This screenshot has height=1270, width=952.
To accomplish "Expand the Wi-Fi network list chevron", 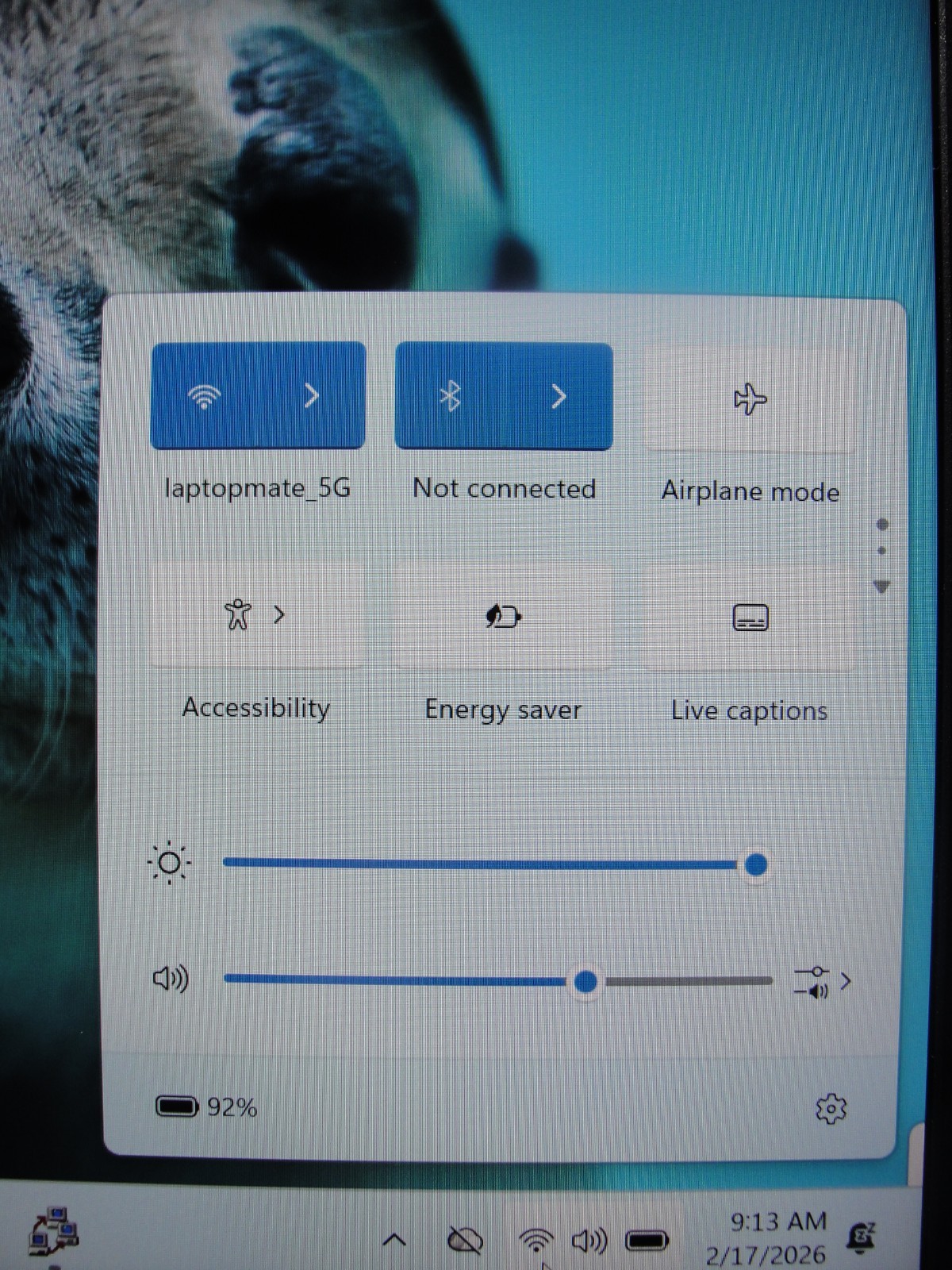I will (x=312, y=395).
